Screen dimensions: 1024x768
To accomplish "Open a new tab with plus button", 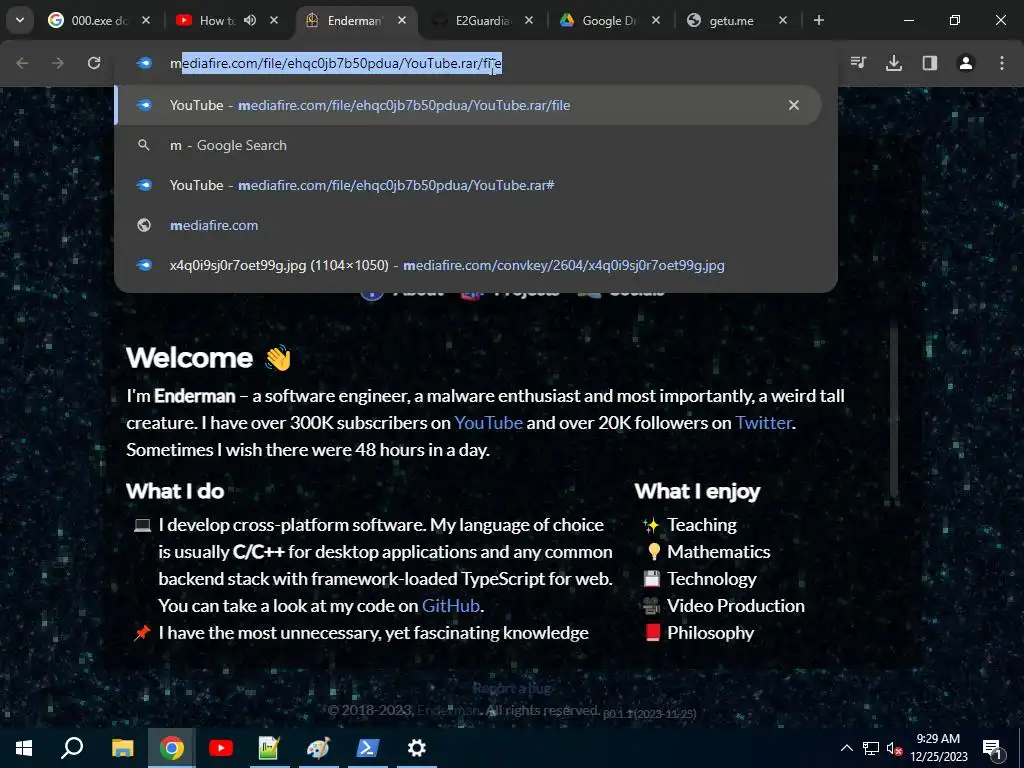I will 818,20.
